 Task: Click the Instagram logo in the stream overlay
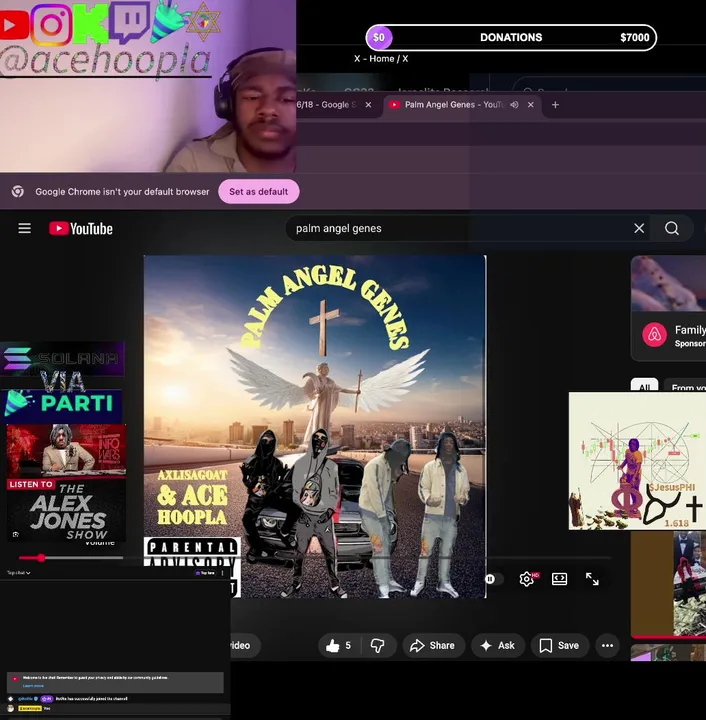pos(51,24)
